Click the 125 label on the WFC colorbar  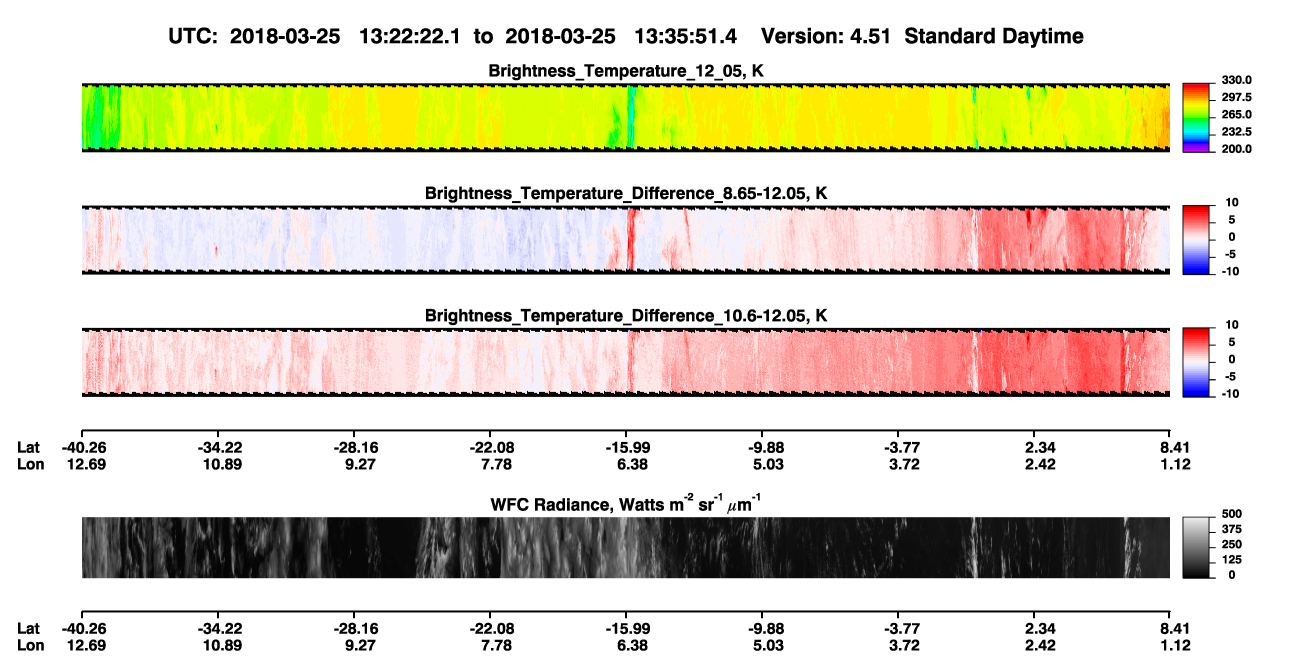point(1231,561)
